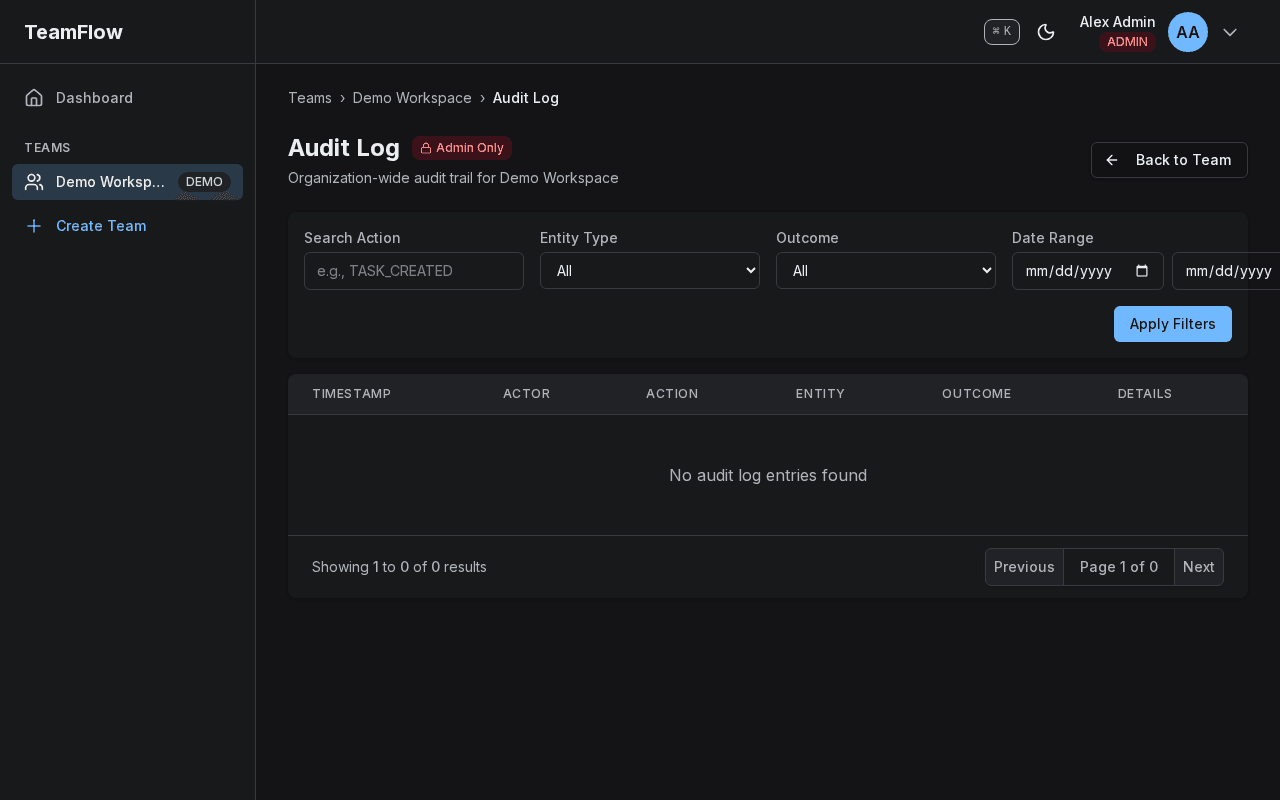
Task: Click the Next pagination button
Action: (x=1198, y=567)
